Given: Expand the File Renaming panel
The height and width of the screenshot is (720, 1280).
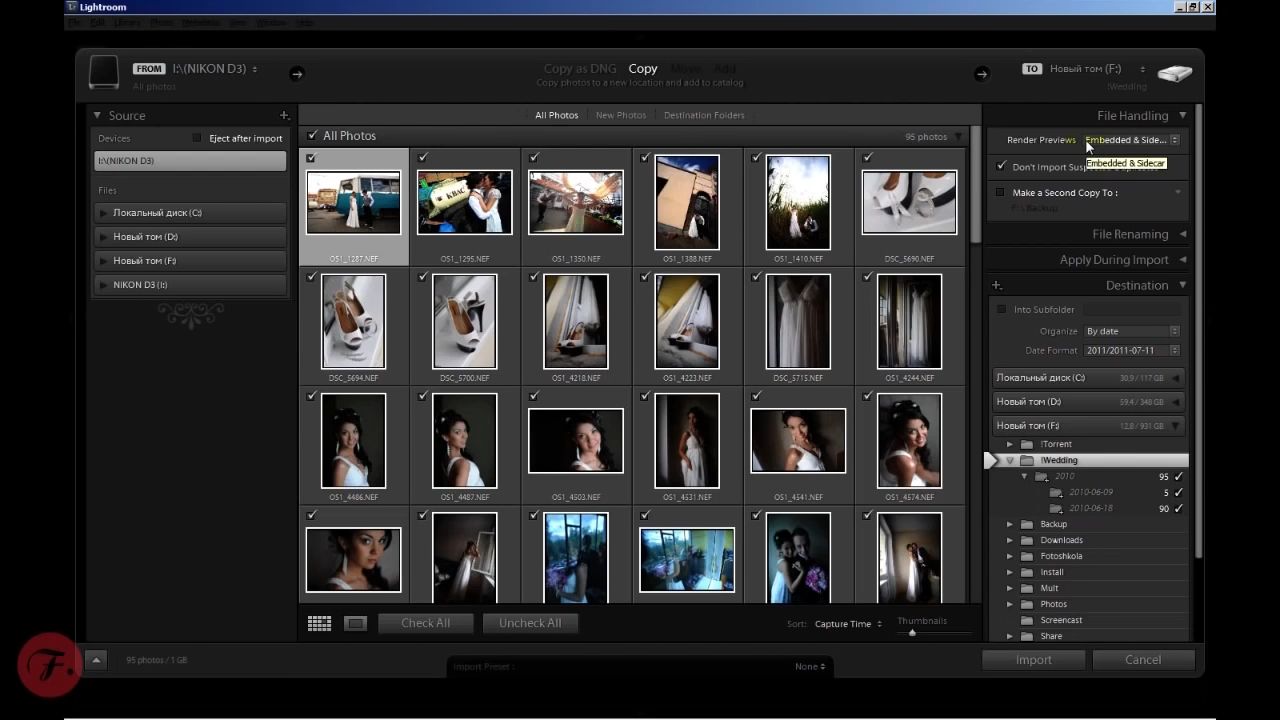Looking at the screenshot, I should 1130,234.
